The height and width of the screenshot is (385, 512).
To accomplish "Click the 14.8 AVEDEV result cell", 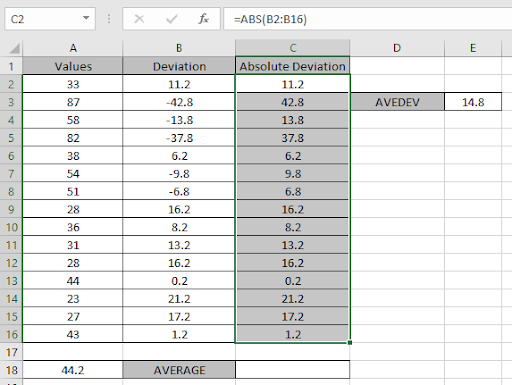I will (x=473, y=102).
